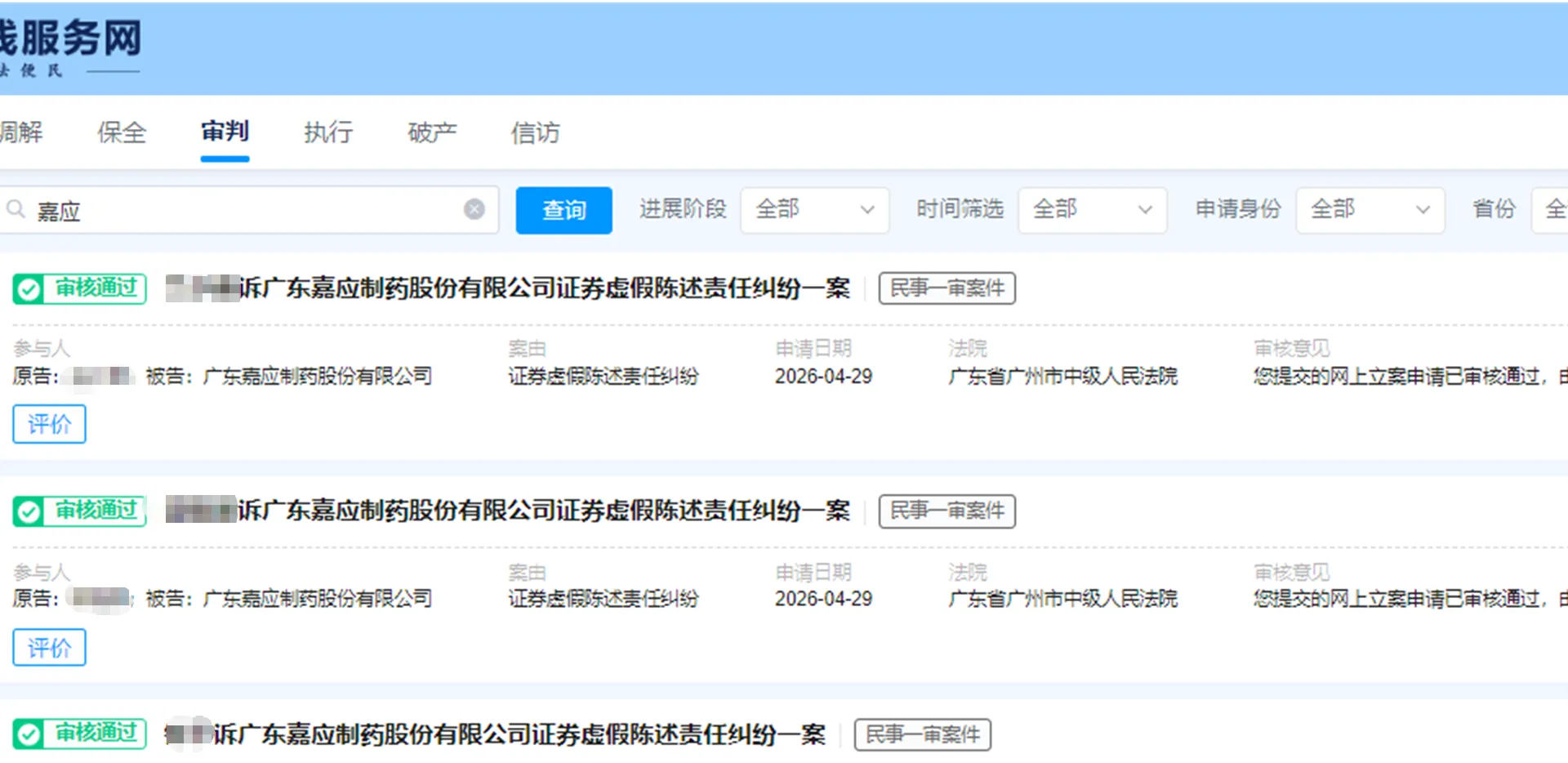Focus the search field containing 嘉应

[x=249, y=211]
